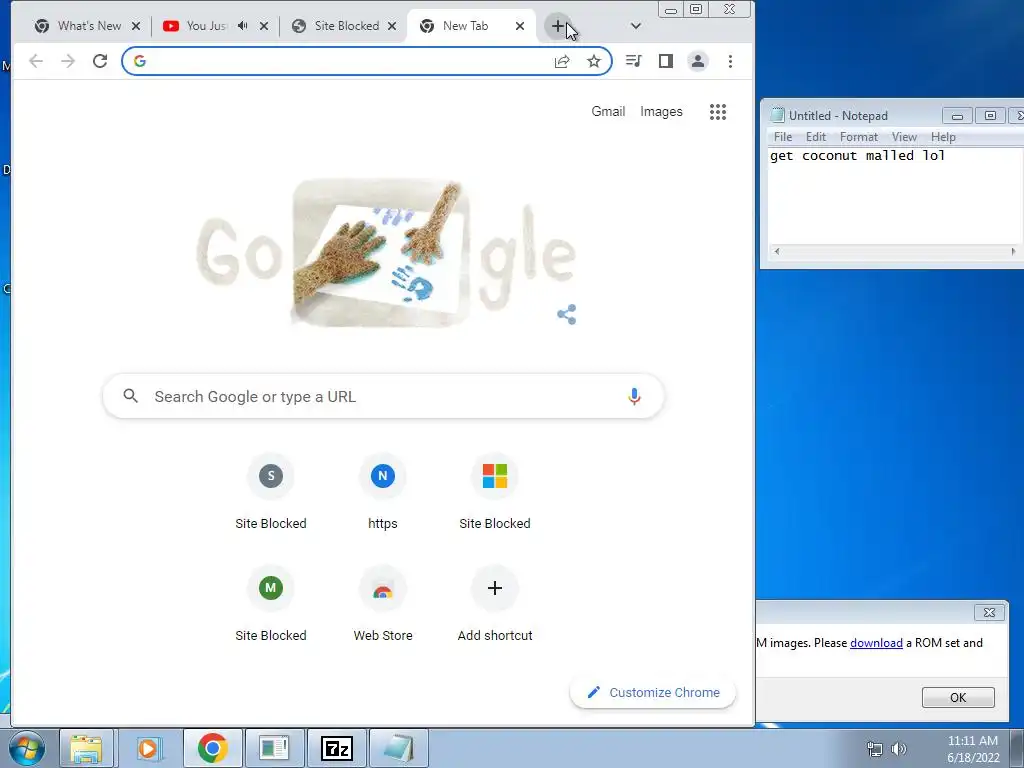Open Notepad View menu
The width and height of the screenshot is (1024, 768).
pos(904,136)
